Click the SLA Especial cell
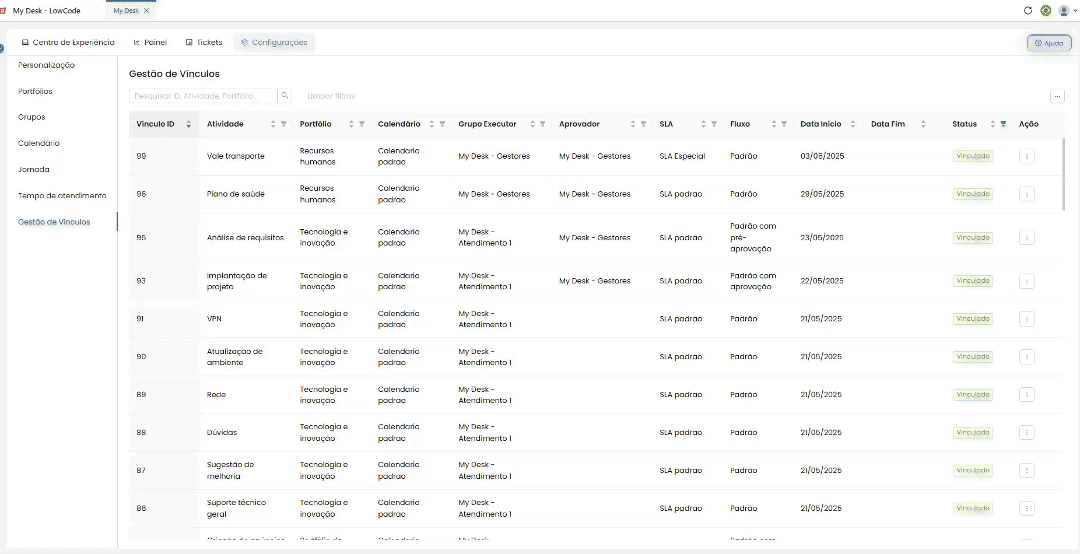This screenshot has width=1080, height=554. click(x=682, y=156)
